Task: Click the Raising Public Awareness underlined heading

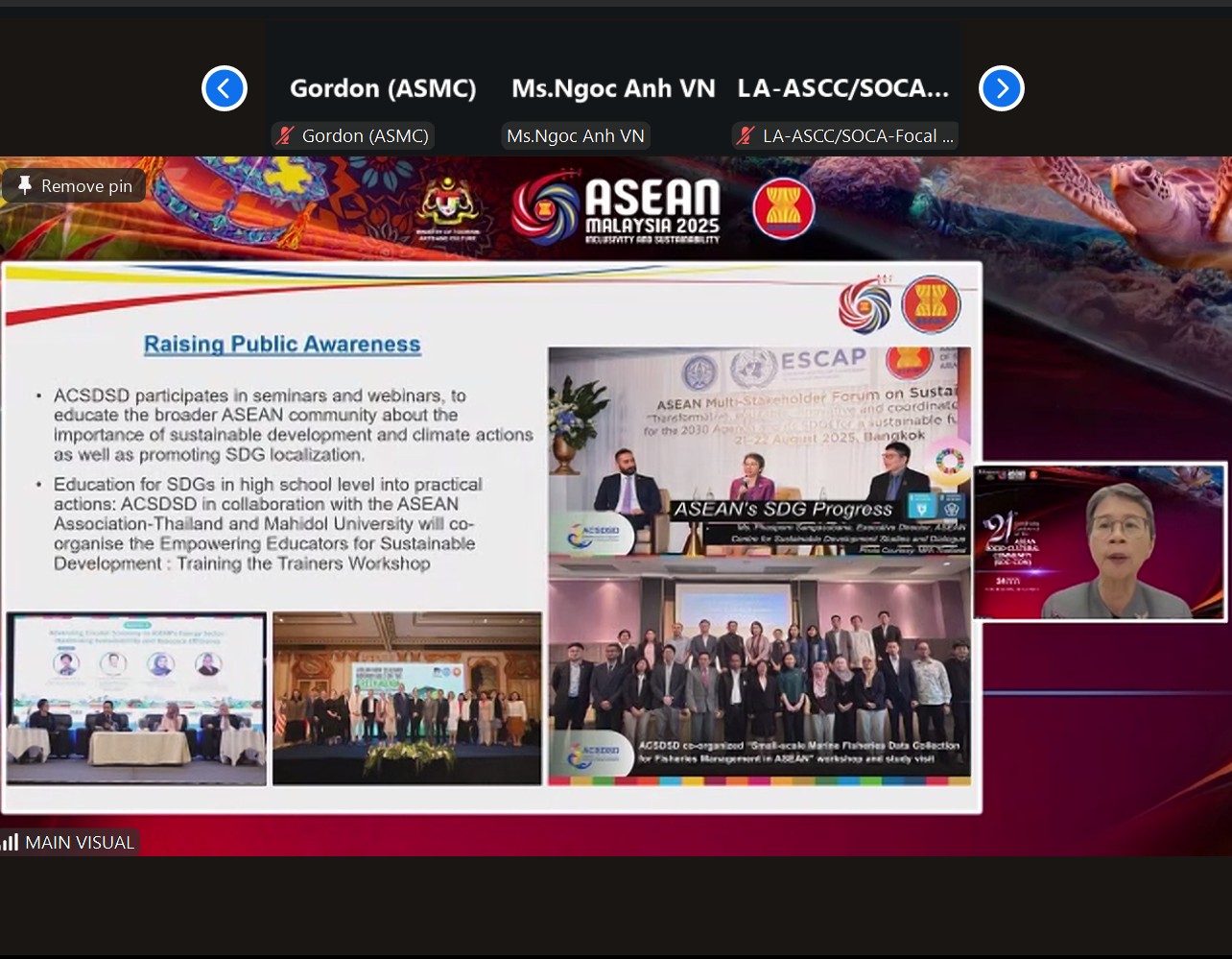Action: [282, 345]
